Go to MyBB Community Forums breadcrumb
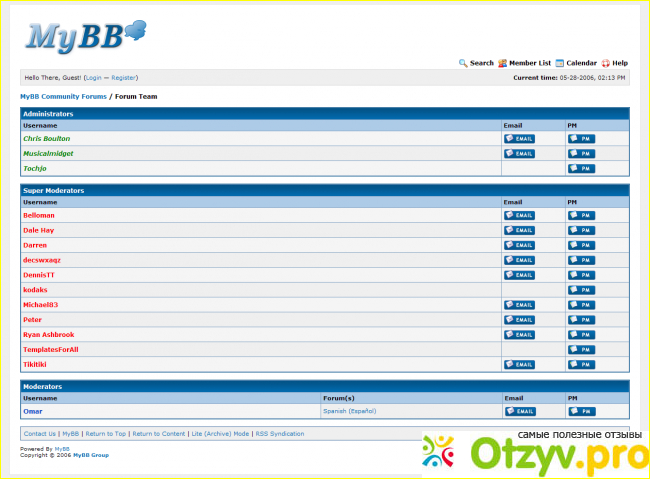 63,97
